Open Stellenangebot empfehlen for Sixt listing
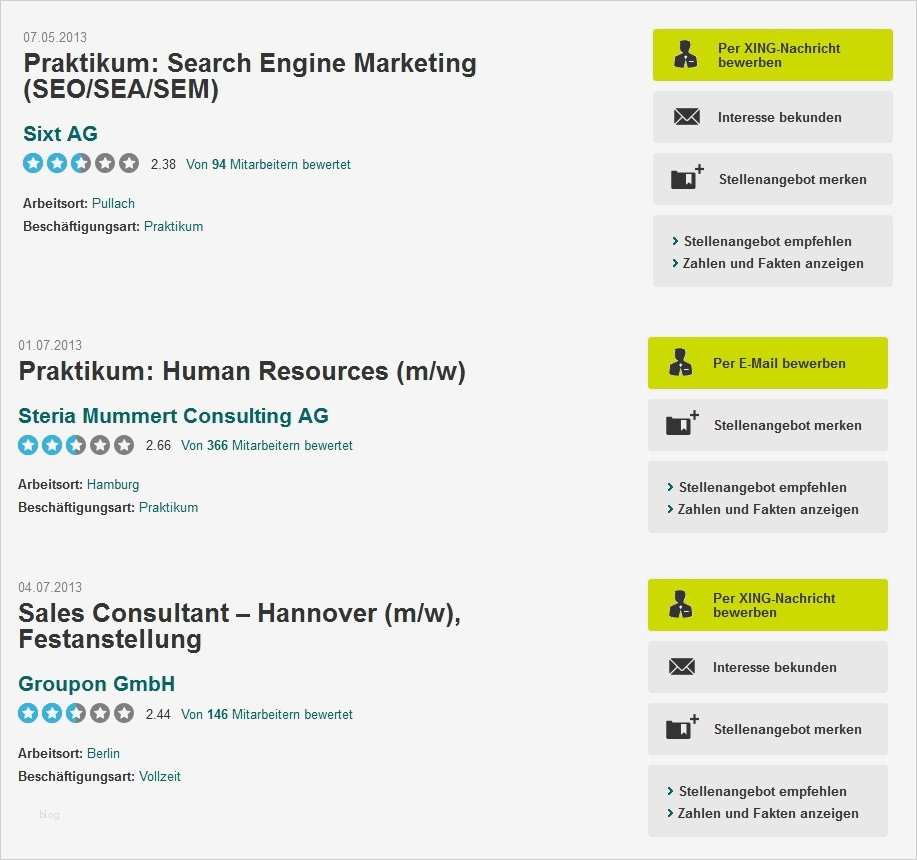 (x=767, y=242)
